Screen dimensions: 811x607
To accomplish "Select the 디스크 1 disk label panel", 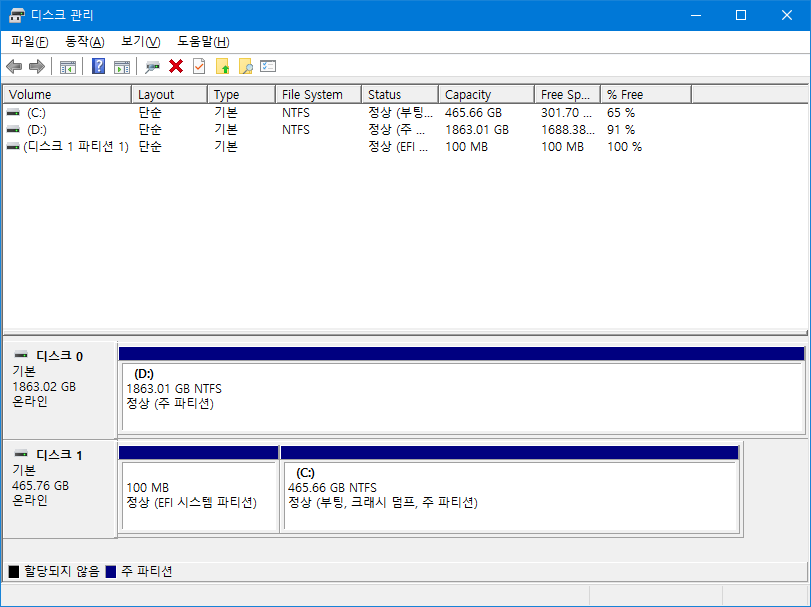I will pos(60,489).
